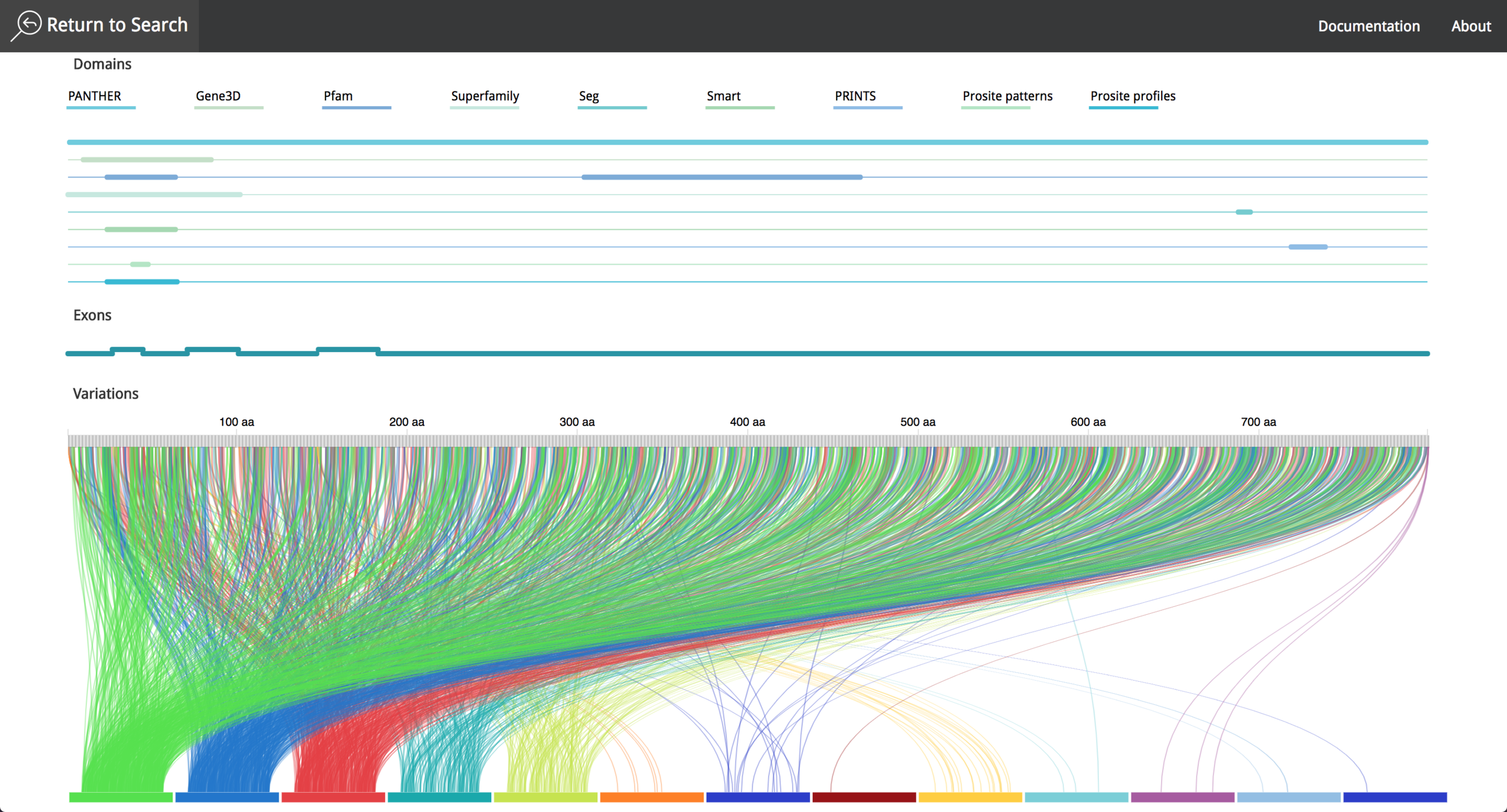Select the blue variation category bar
1507x812 pixels.
tap(227, 798)
